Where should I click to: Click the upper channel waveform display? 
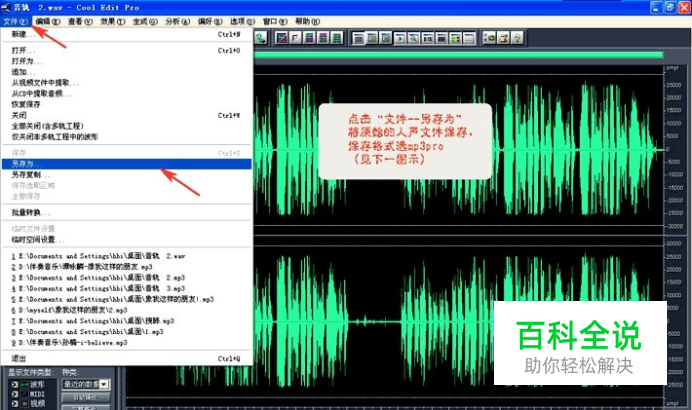click(459, 150)
